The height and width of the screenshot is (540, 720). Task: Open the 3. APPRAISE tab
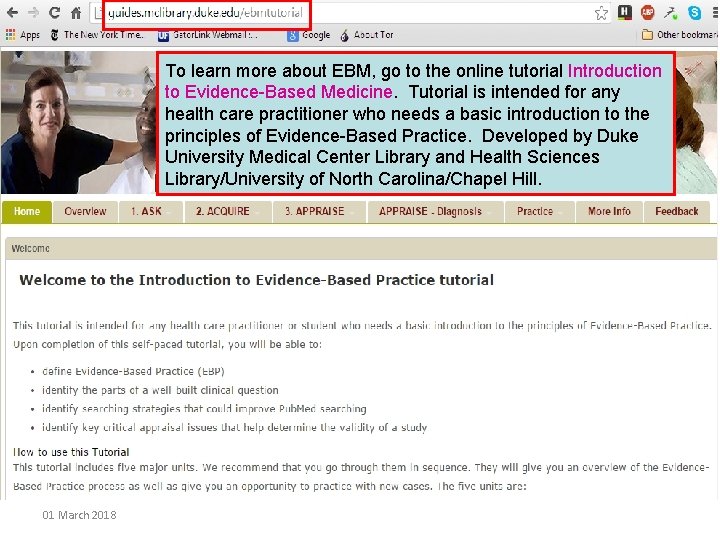[x=319, y=212]
